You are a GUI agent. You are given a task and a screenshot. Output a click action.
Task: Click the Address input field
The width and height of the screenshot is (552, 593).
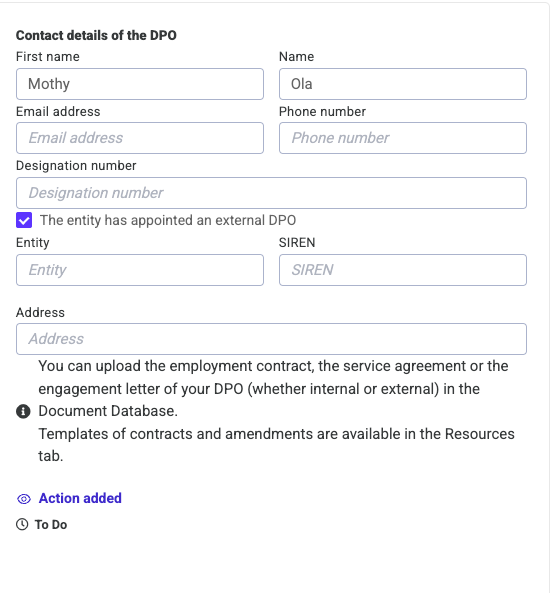pyautogui.click(x=271, y=339)
